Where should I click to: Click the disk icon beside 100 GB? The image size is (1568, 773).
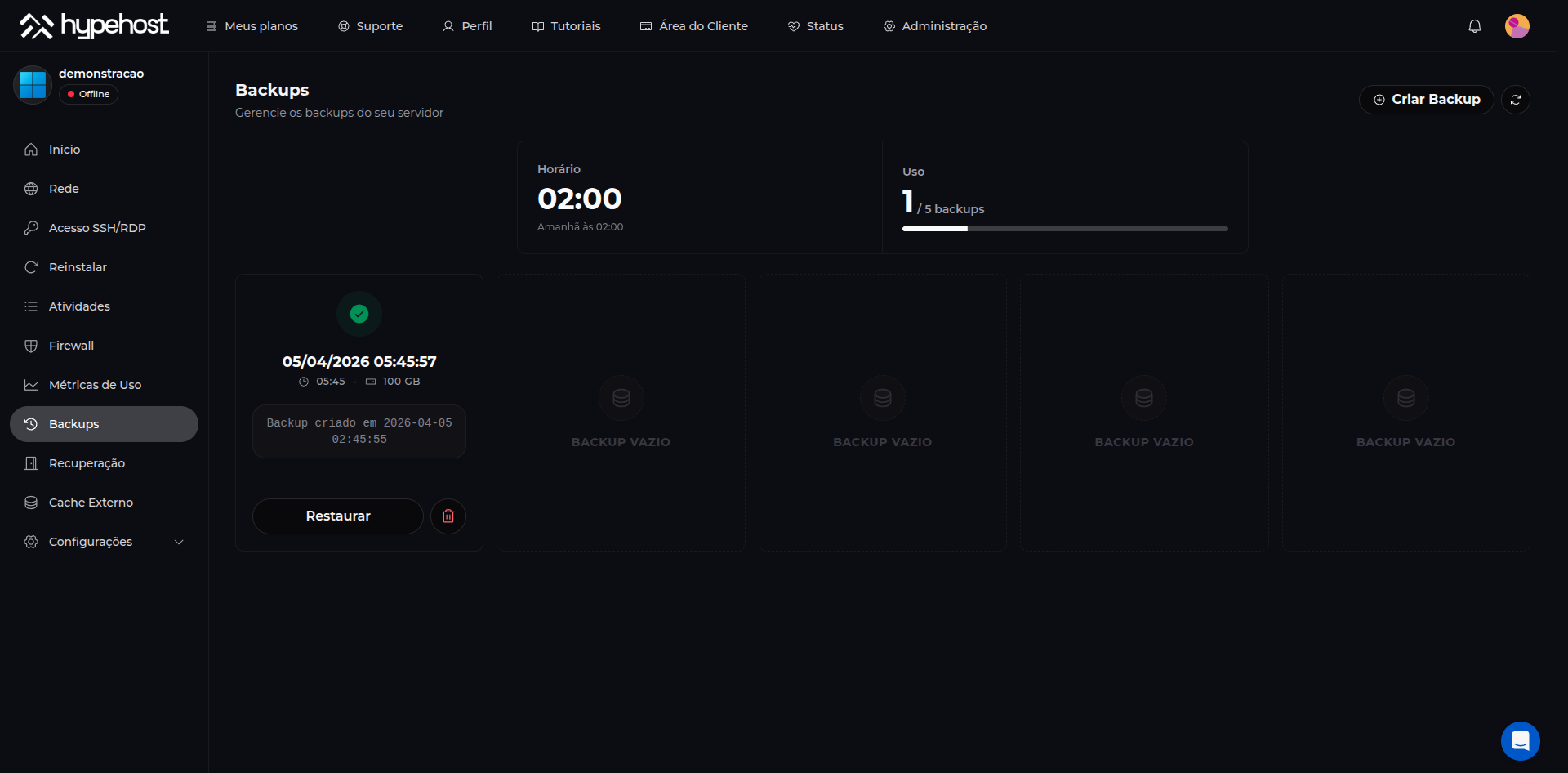[371, 382]
